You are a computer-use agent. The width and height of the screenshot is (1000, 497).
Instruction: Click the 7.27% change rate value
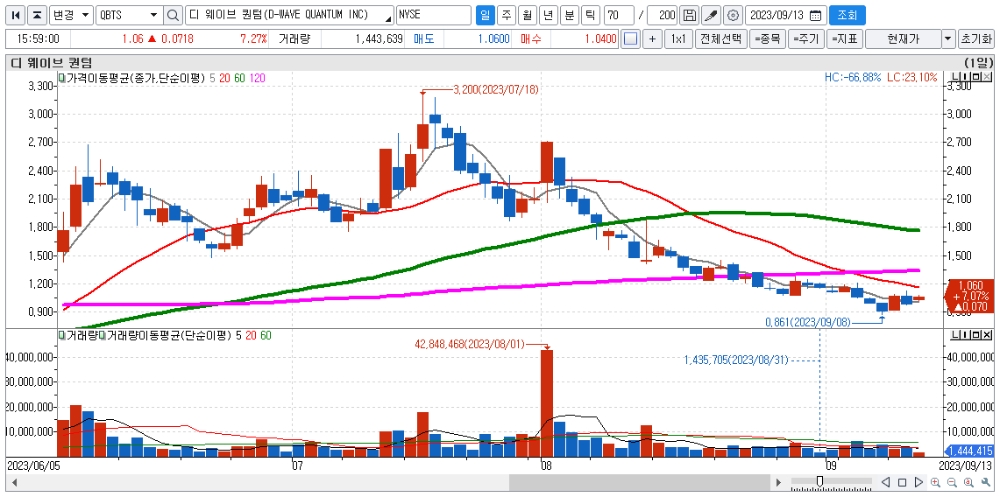pos(253,39)
